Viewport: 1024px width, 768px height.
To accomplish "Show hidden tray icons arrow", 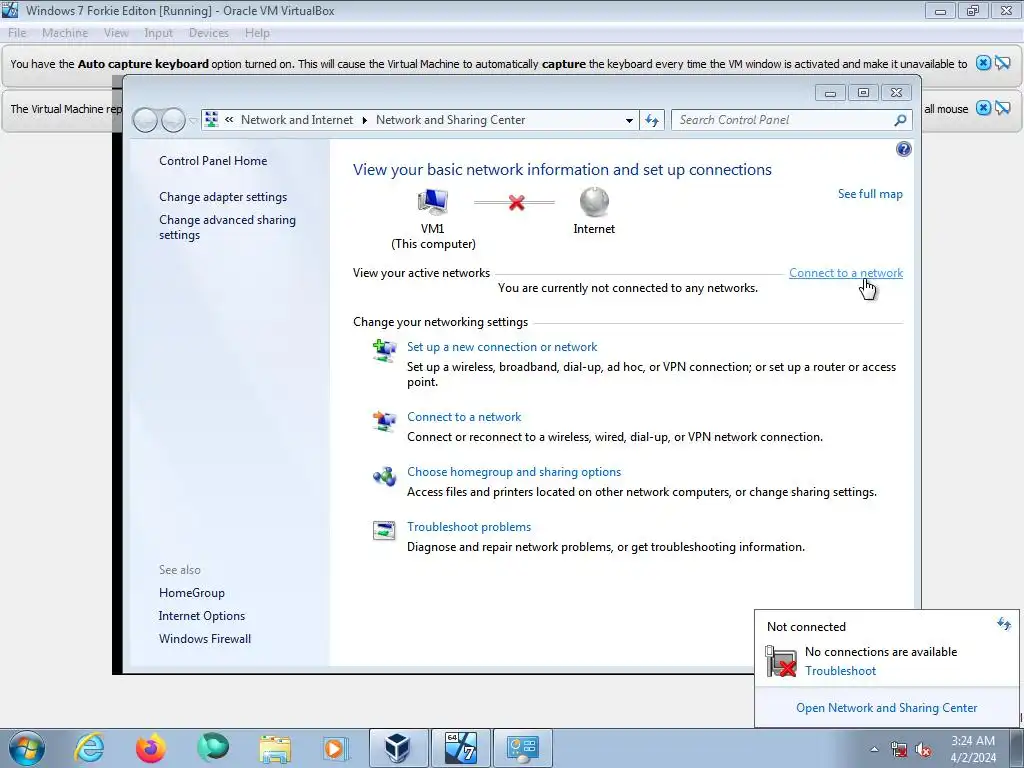I will [874, 749].
